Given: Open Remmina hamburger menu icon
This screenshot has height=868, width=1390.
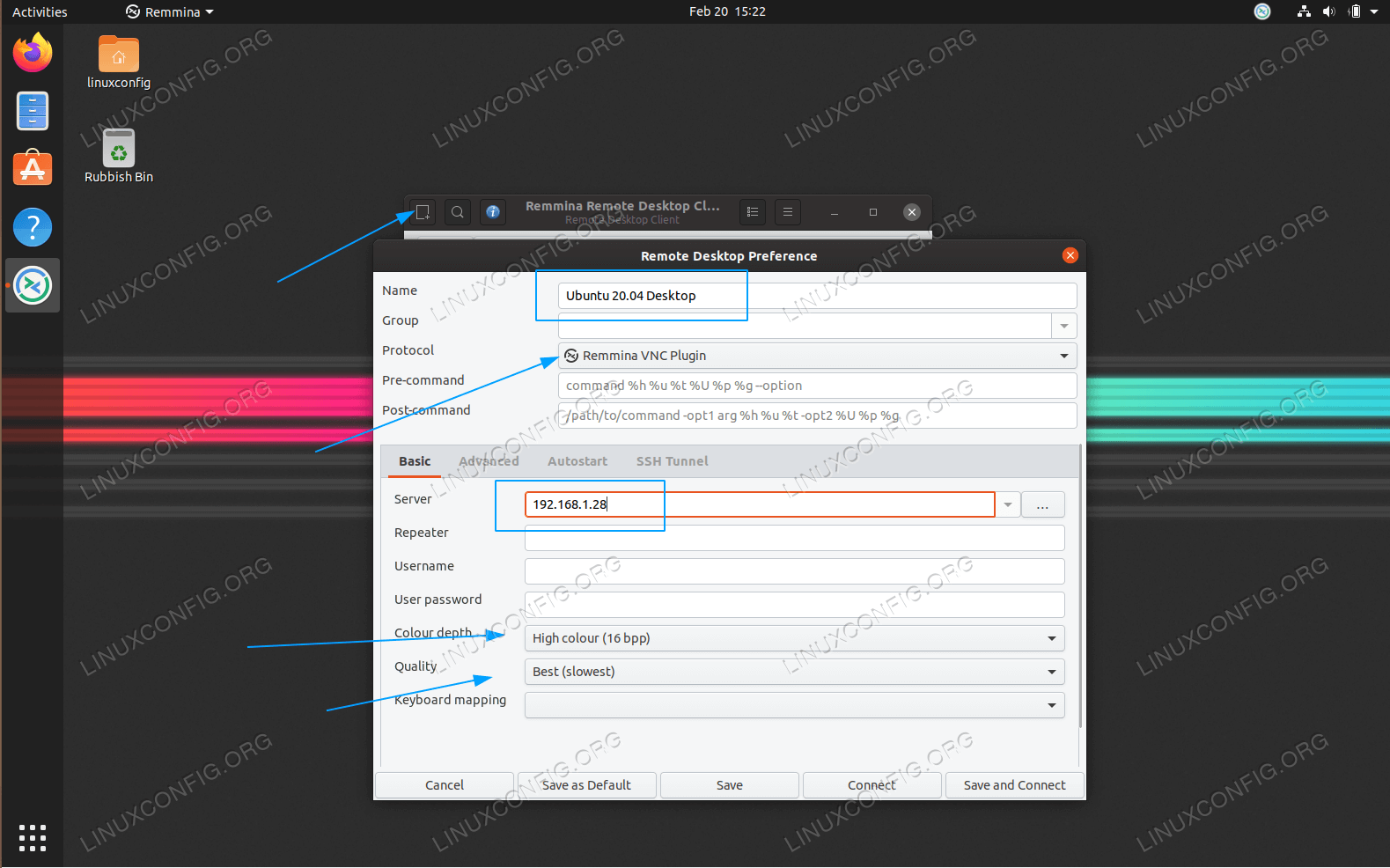Looking at the screenshot, I should (x=788, y=211).
